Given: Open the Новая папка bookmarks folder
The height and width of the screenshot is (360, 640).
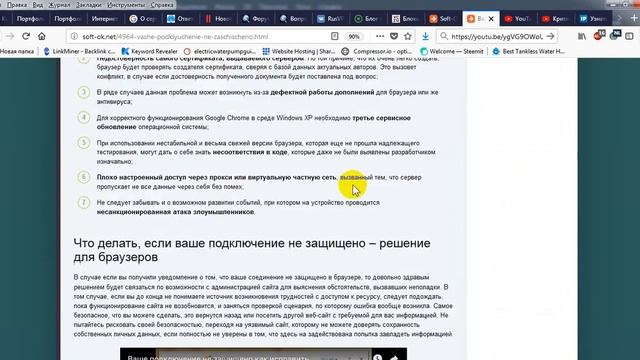Looking at the screenshot, I should (x=17, y=51).
